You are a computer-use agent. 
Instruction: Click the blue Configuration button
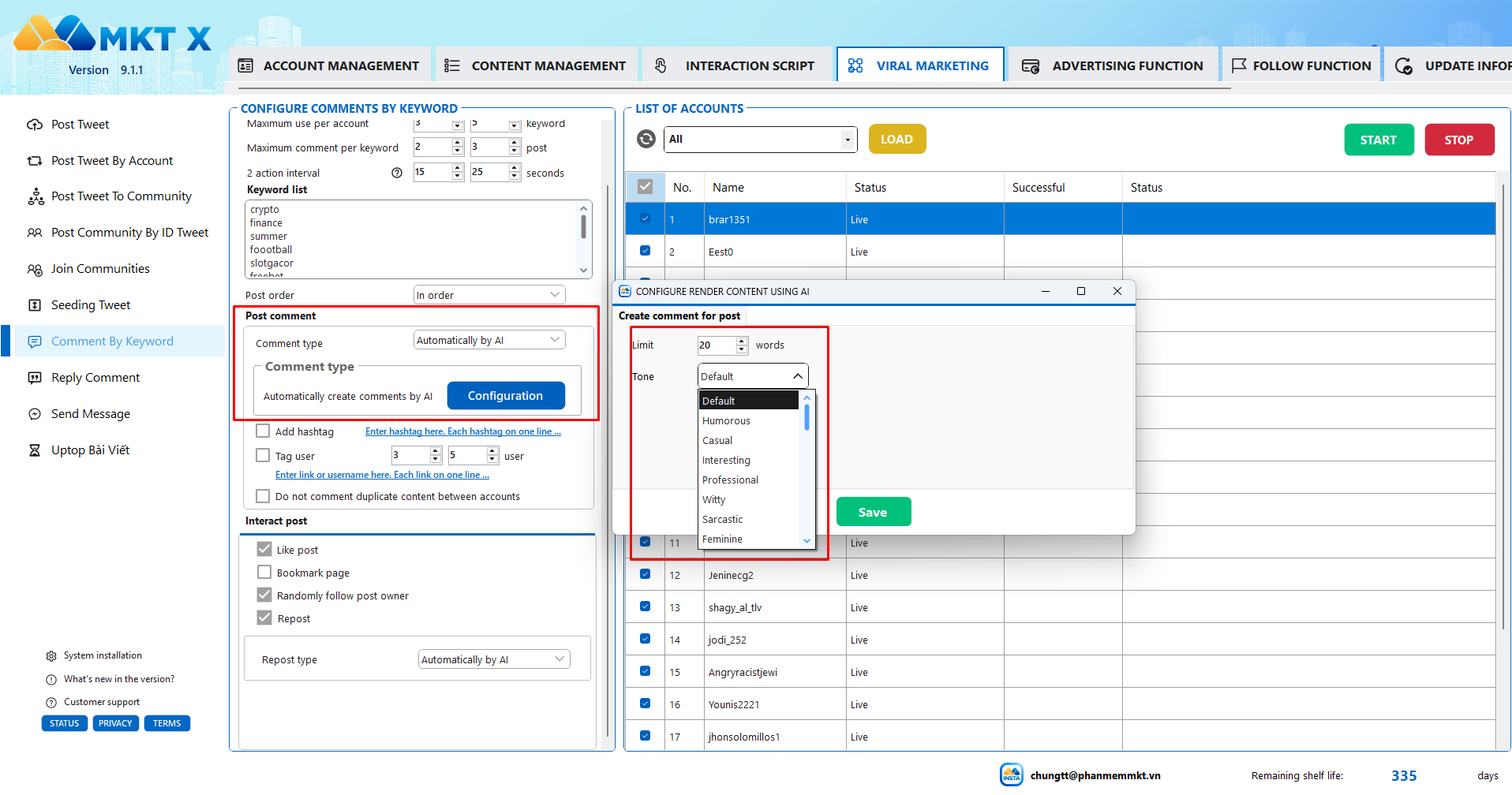coord(506,396)
